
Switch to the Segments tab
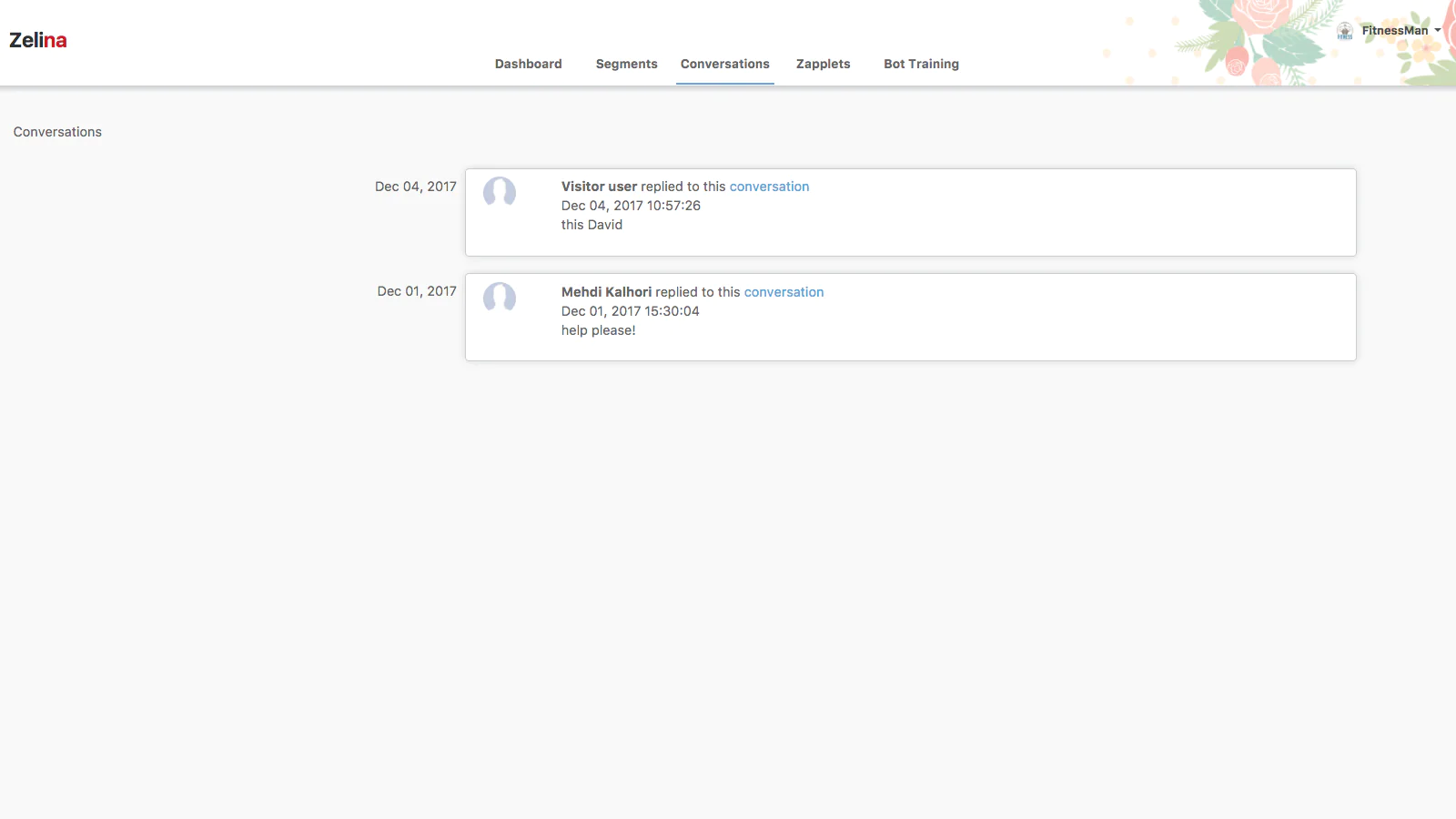click(x=626, y=64)
